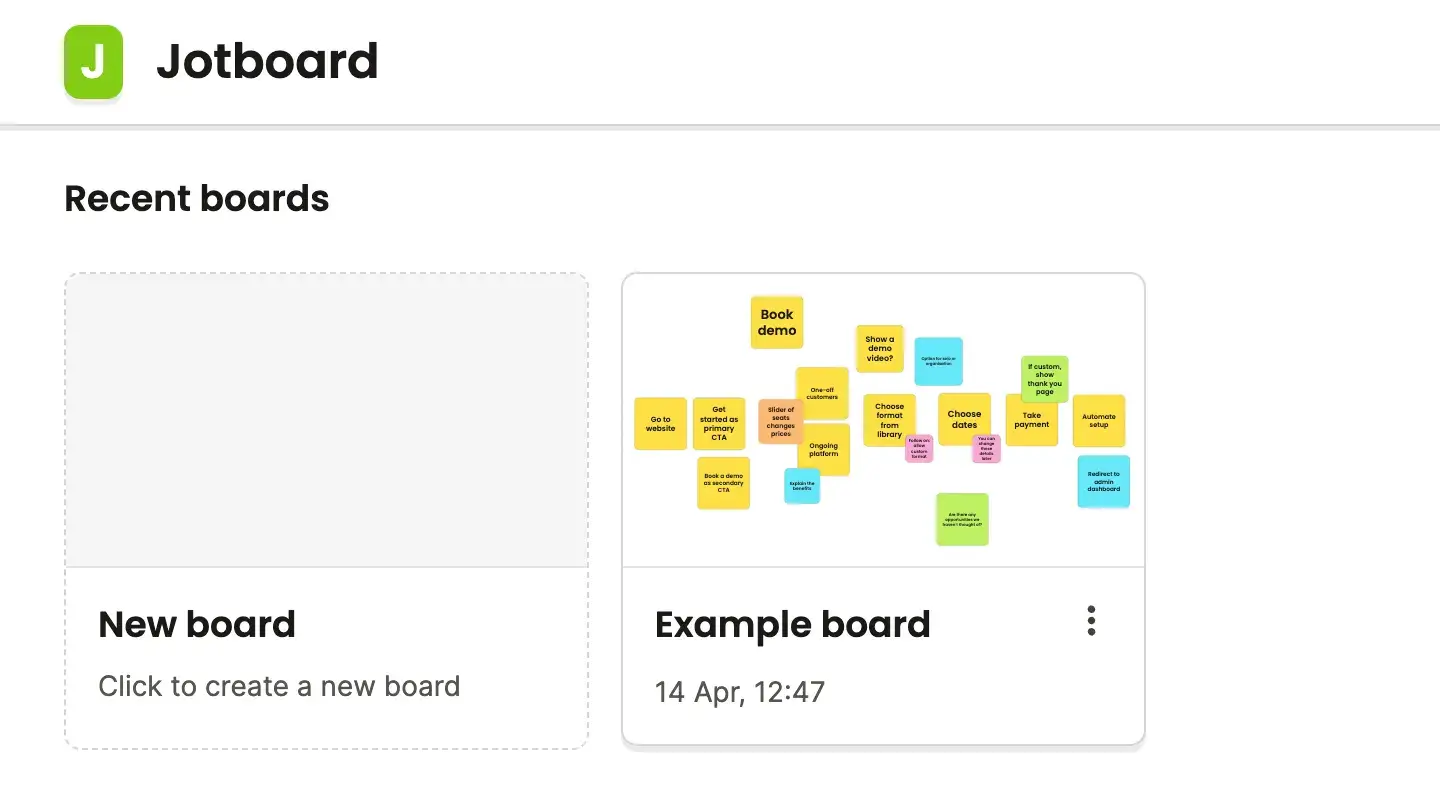1440x810 pixels.
Task: Select the "Take payment" sticky note
Action: 1031,420
